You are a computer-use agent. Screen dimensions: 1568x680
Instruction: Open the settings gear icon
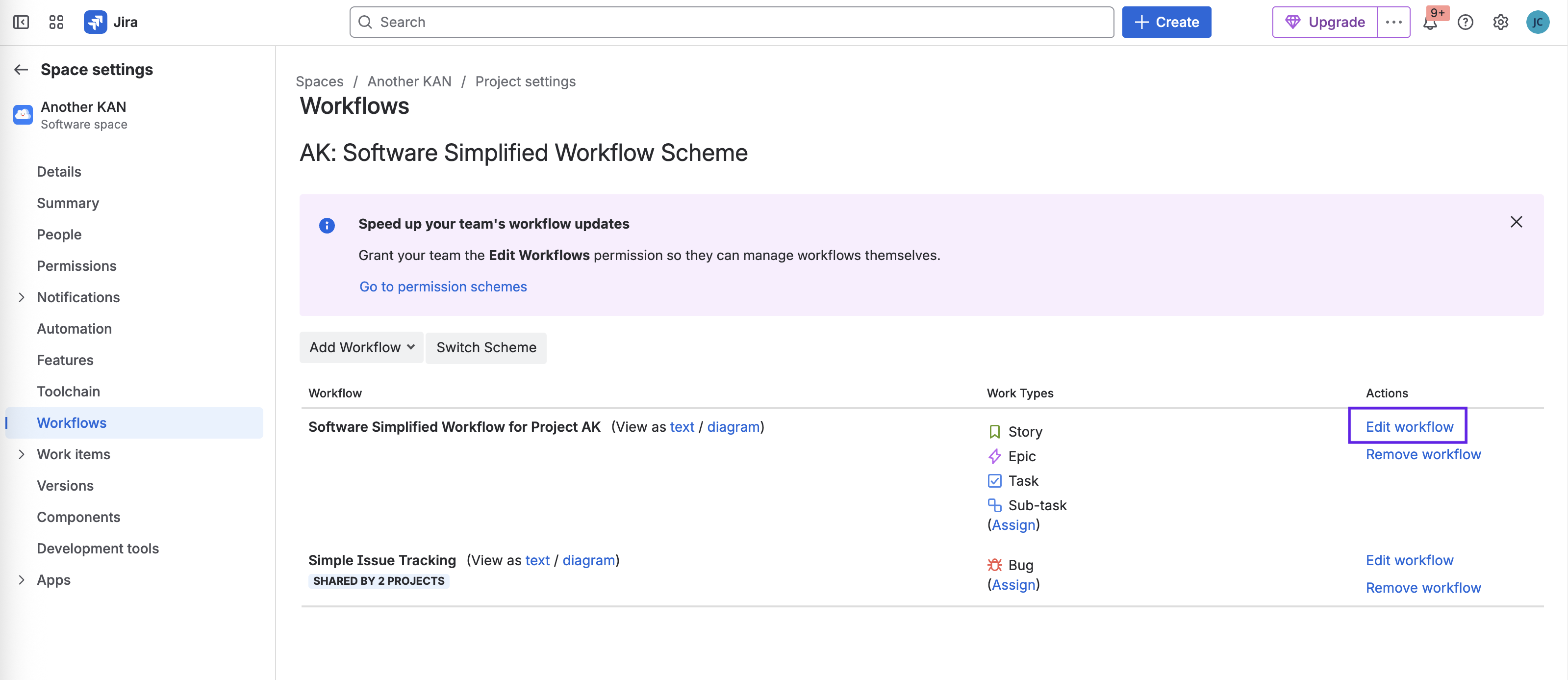pos(1500,23)
